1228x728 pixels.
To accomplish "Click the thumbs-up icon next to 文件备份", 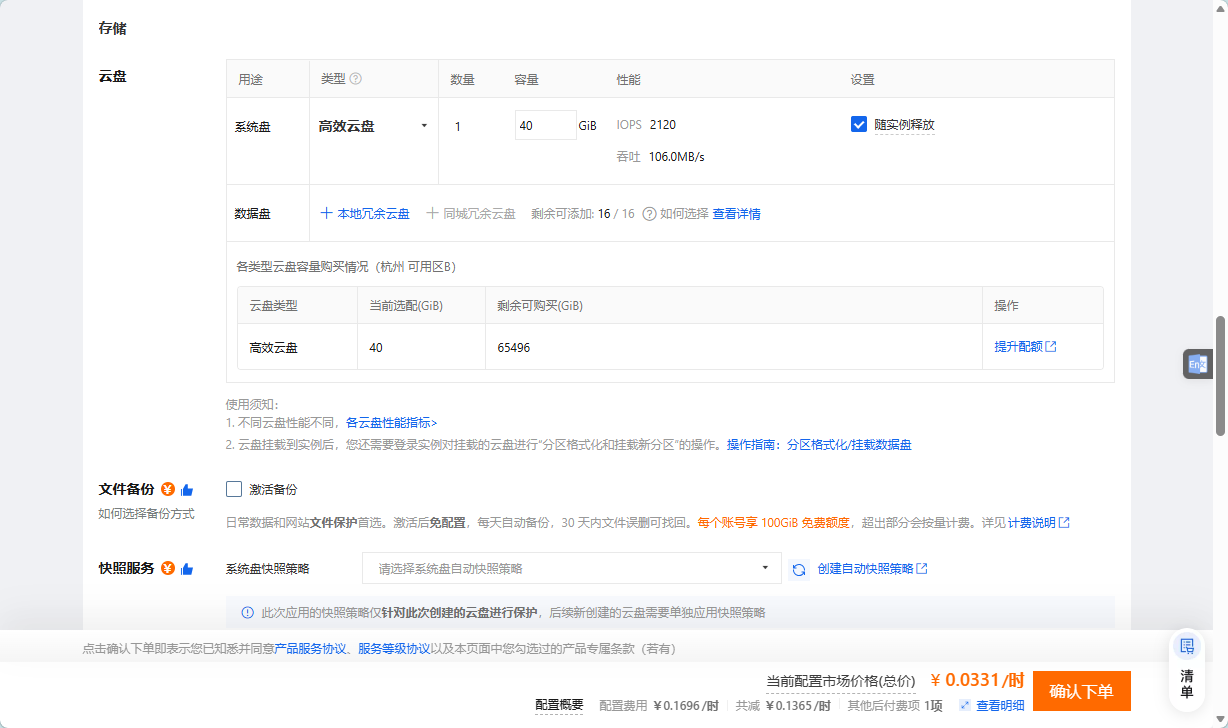I will tap(187, 490).
